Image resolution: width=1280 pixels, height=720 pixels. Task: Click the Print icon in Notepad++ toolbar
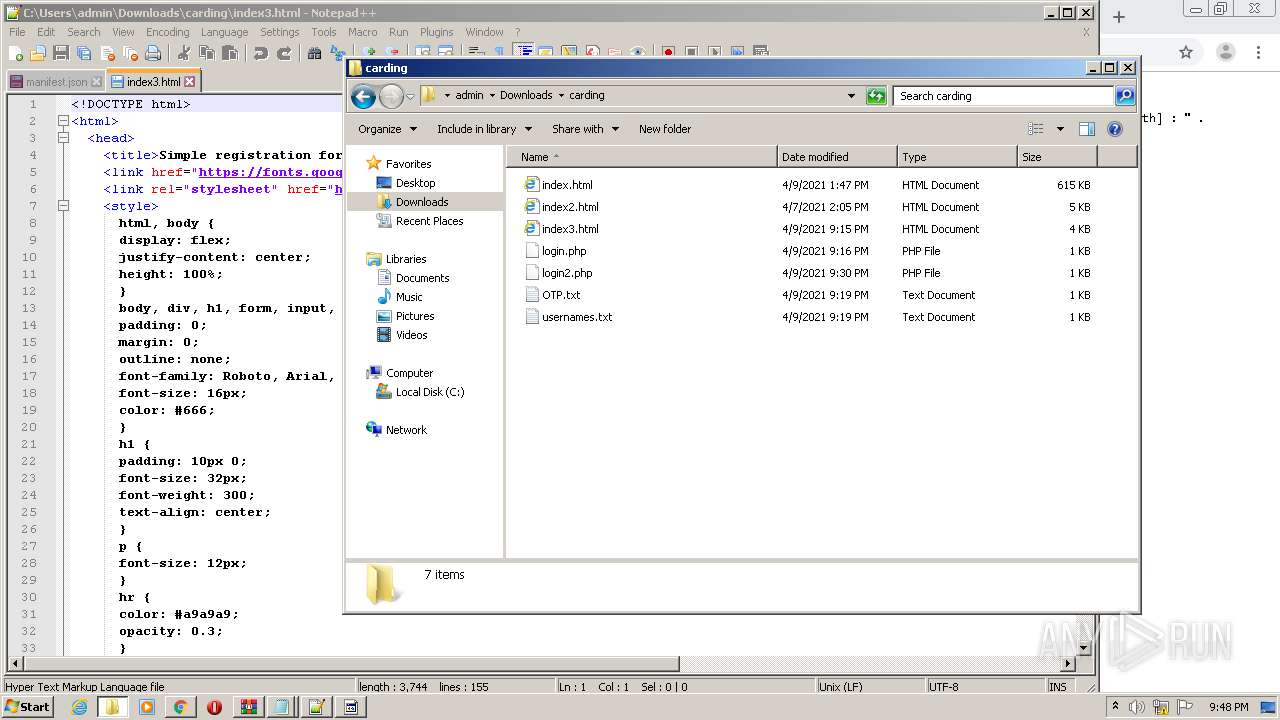[x=153, y=53]
